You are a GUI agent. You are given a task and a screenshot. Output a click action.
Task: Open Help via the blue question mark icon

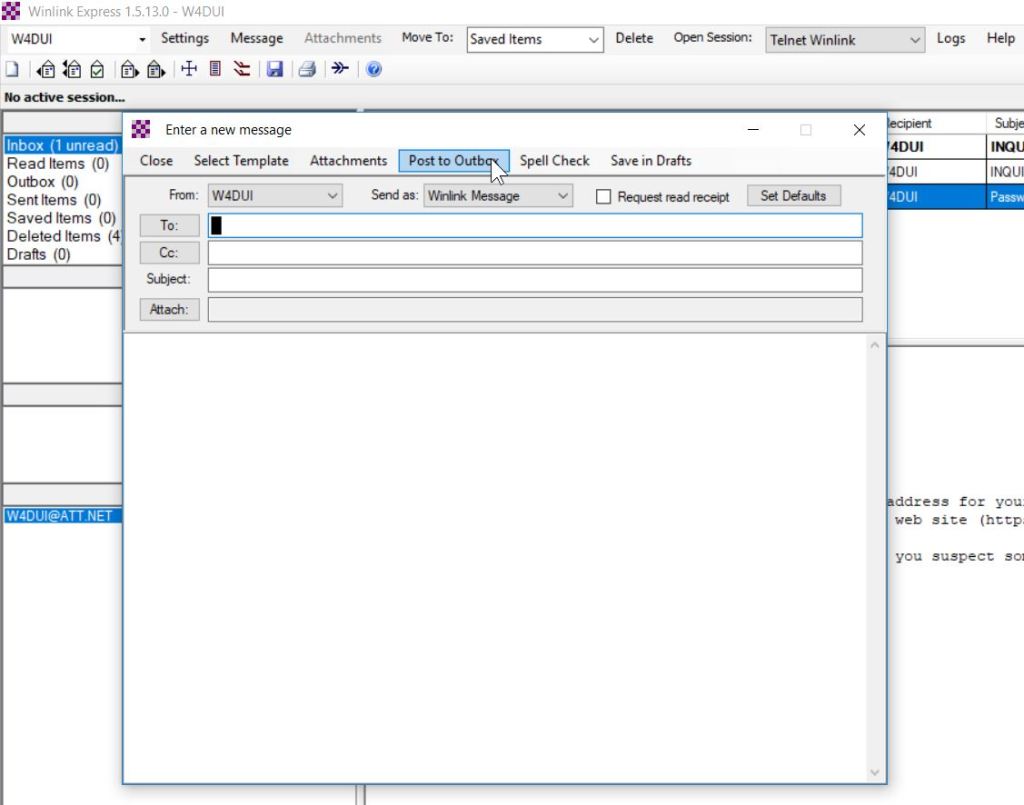(x=373, y=68)
